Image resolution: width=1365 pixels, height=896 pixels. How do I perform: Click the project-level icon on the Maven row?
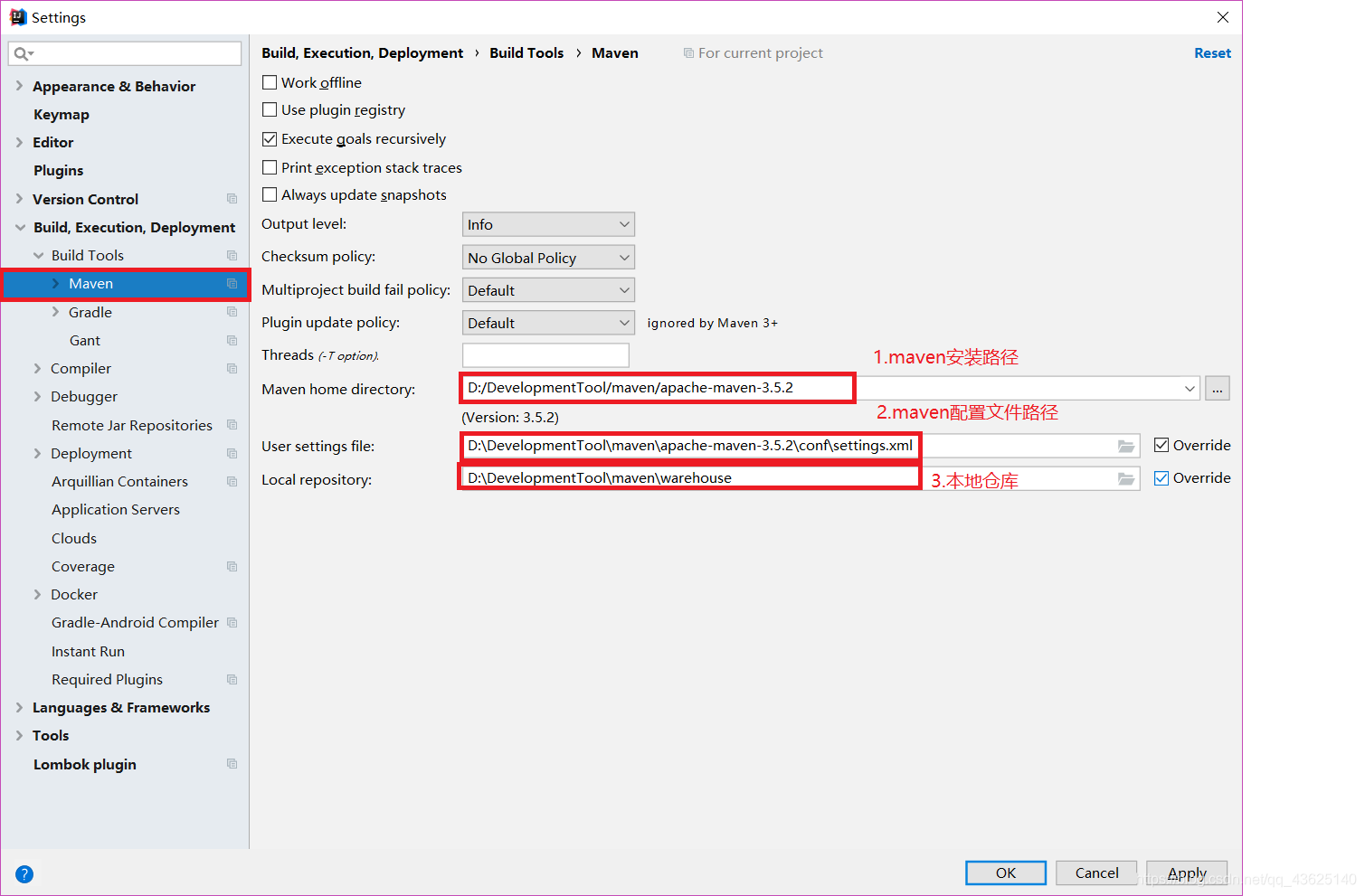pos(232,284)
